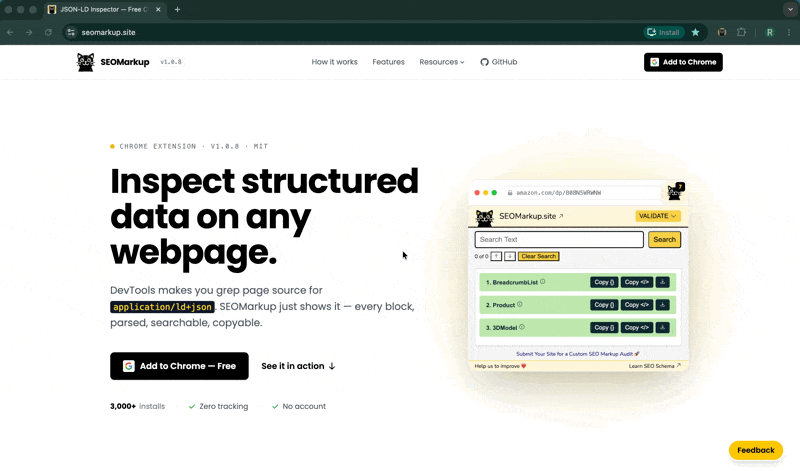Click the SEOMarkup brand name in header
This screenshot has height=471, width=800.
125,62
